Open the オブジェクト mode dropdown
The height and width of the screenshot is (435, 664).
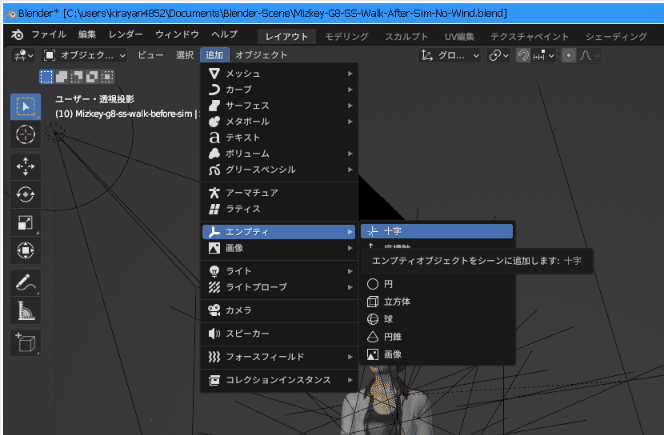85,55
